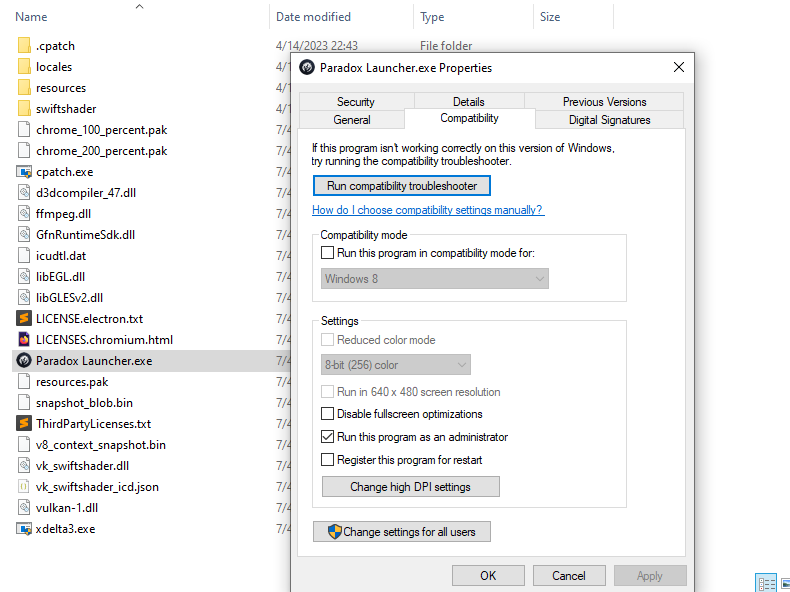Viewport: 790px width, 592px height.
Task: Click the chrome_200_percent.pak file icon
Action: point(24,151)
